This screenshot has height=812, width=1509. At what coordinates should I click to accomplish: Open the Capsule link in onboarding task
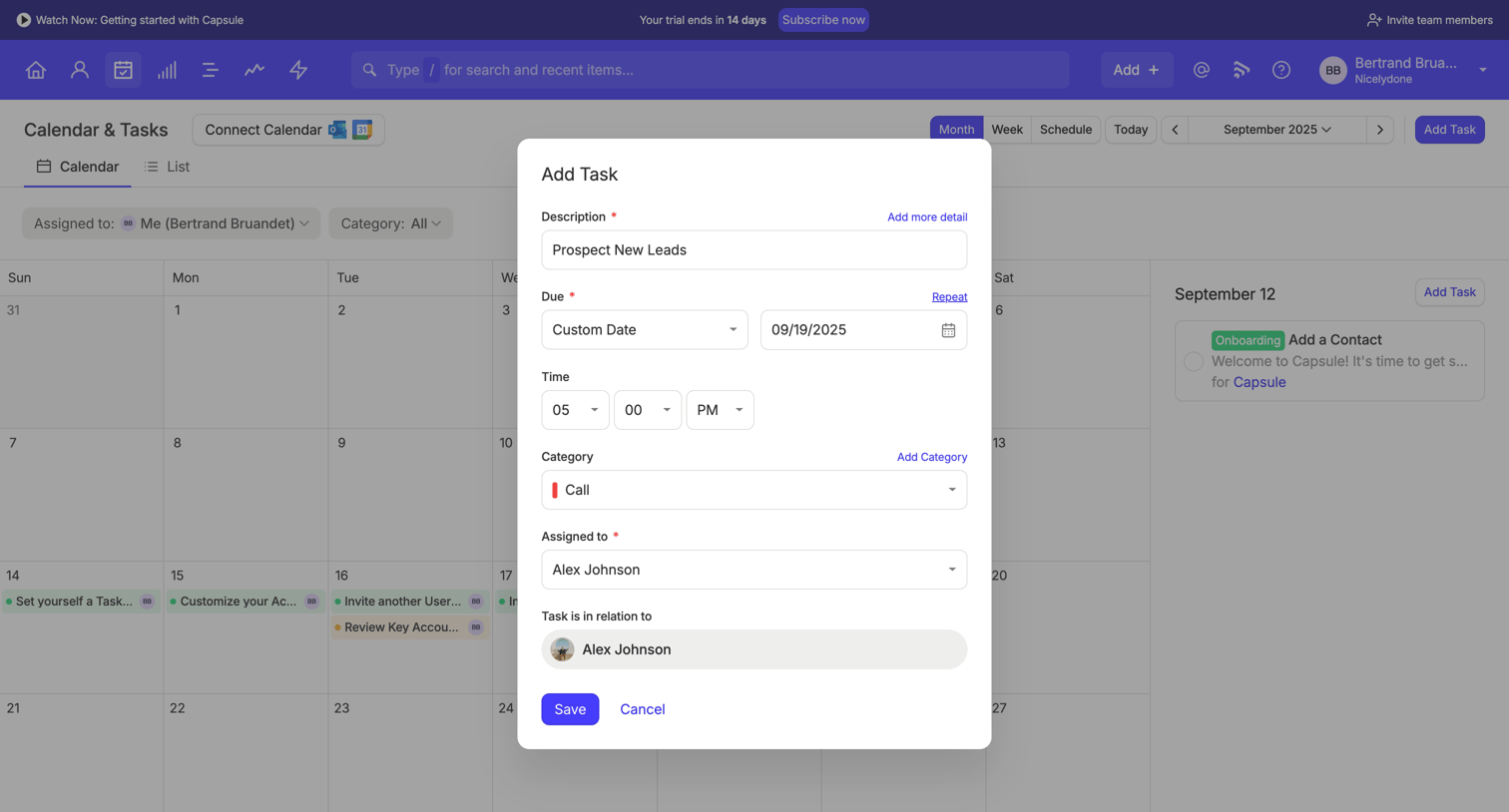1259,382
